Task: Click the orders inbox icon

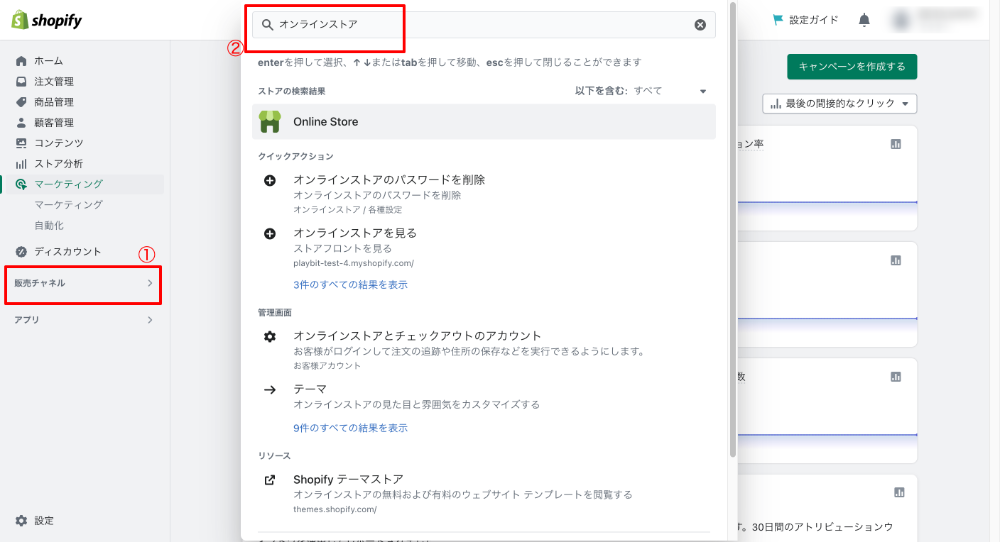Action: click(21, 82)
